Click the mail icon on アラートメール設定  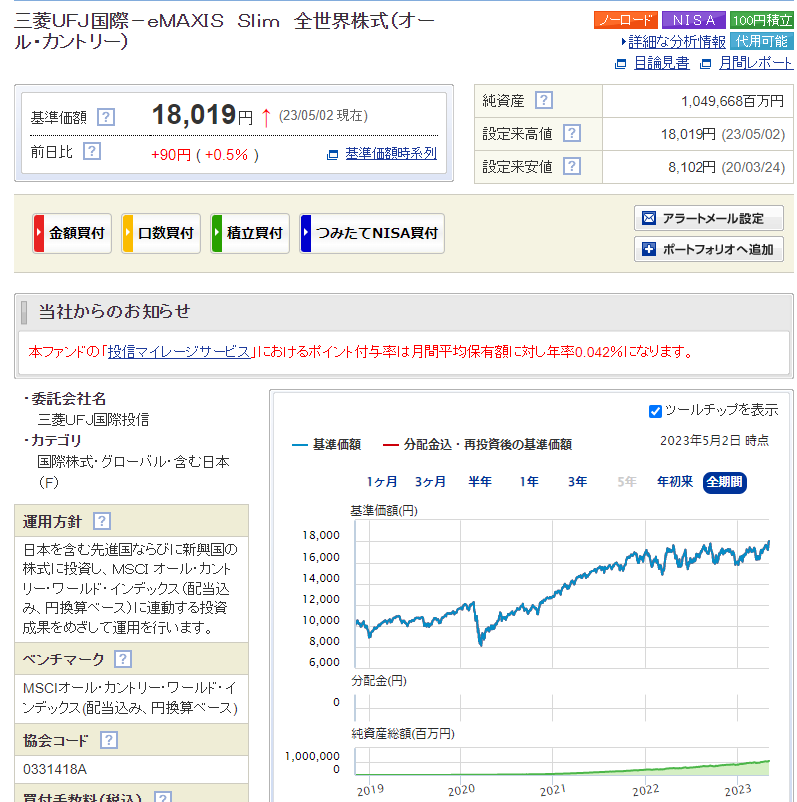point(649,218)
